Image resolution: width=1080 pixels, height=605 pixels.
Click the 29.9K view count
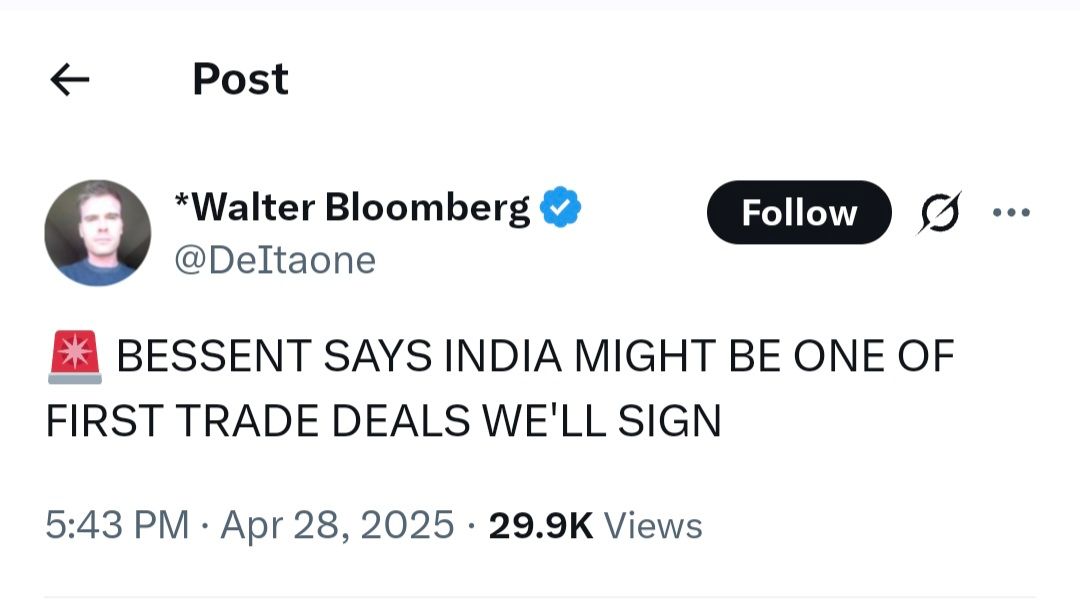(540, 525)
